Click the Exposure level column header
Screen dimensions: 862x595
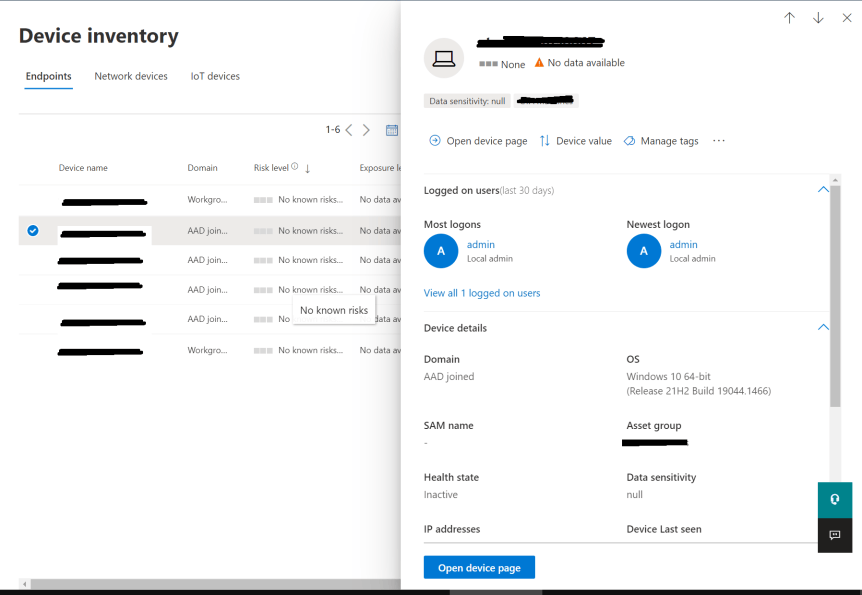(380, 168)
